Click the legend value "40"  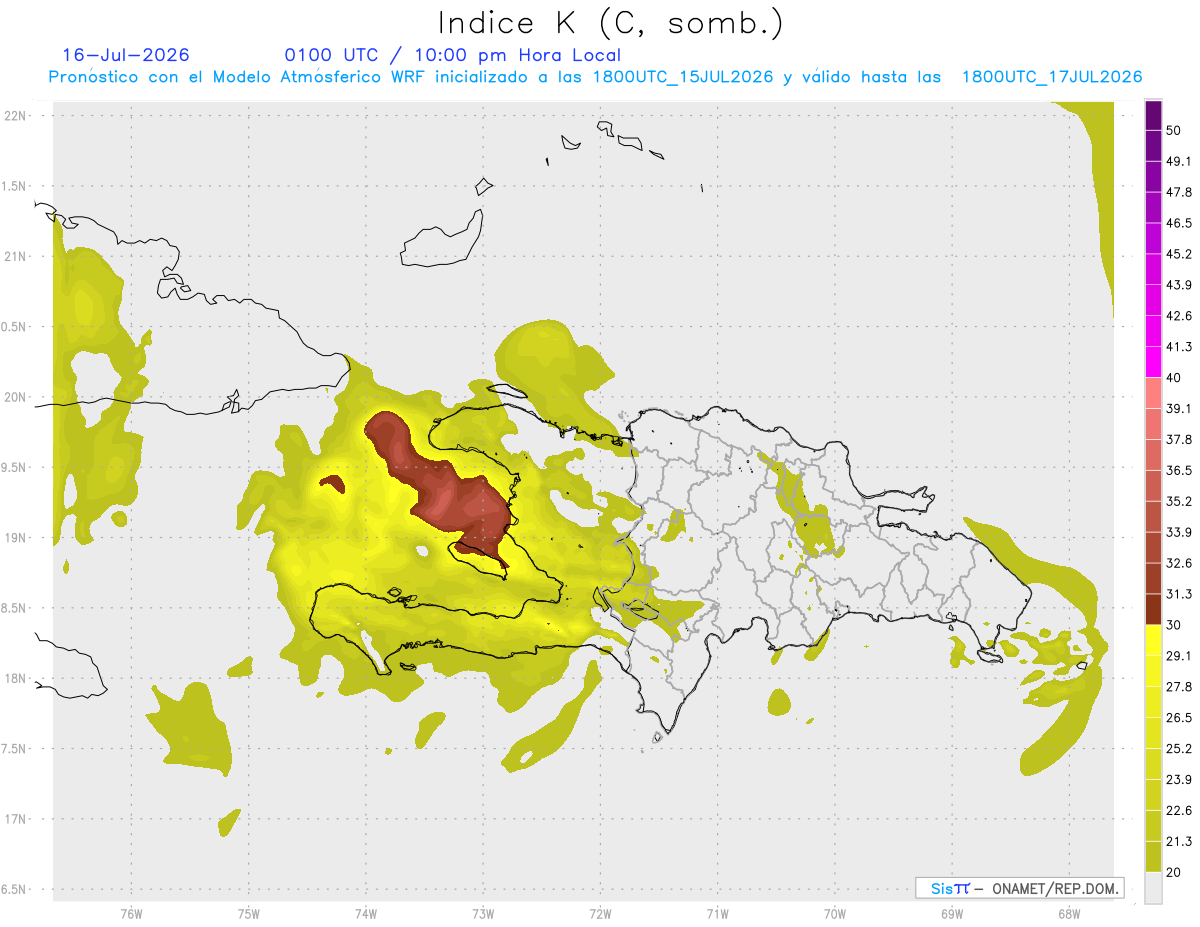(x=1174, y=378)
